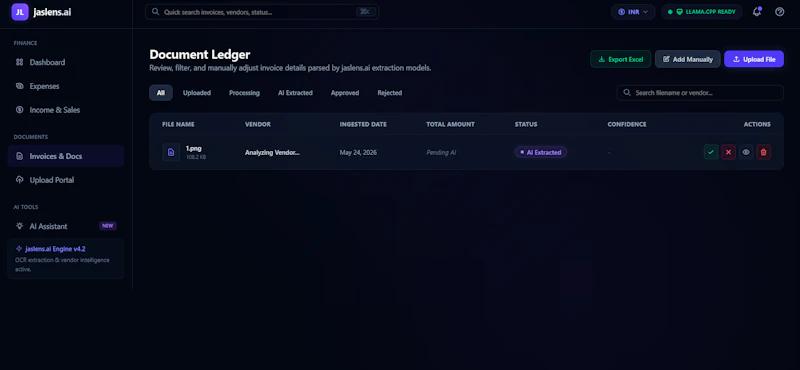The width and height of the screenshot is (800, 370).
Task: Select Invoices & Docs in sidebar
Action: click(x=66, y=156)
